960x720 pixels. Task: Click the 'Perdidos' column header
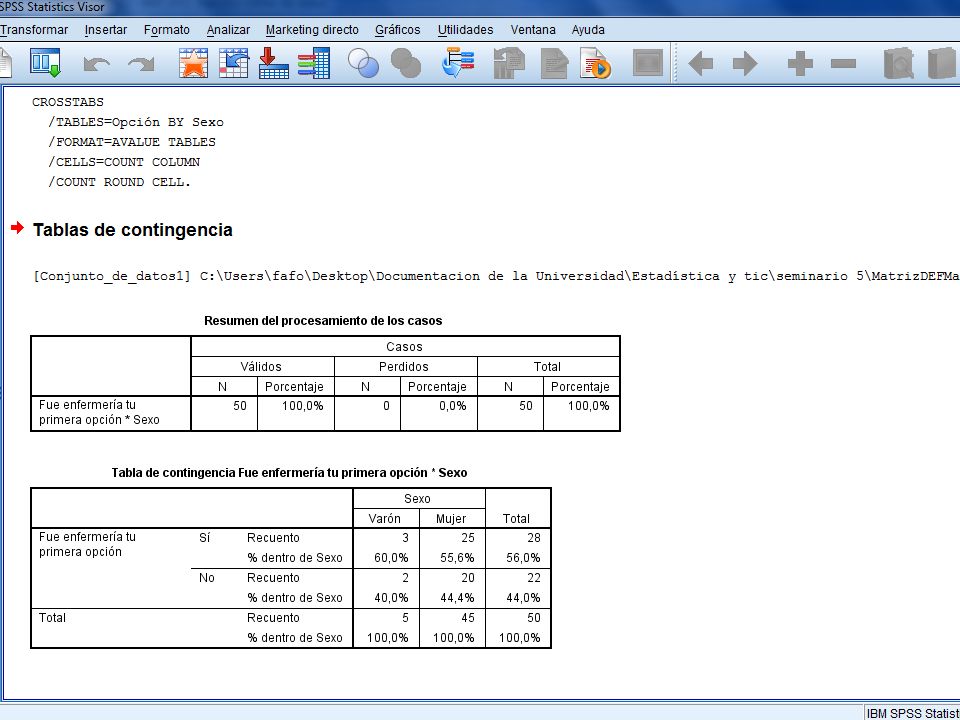[x=404, y=367]
